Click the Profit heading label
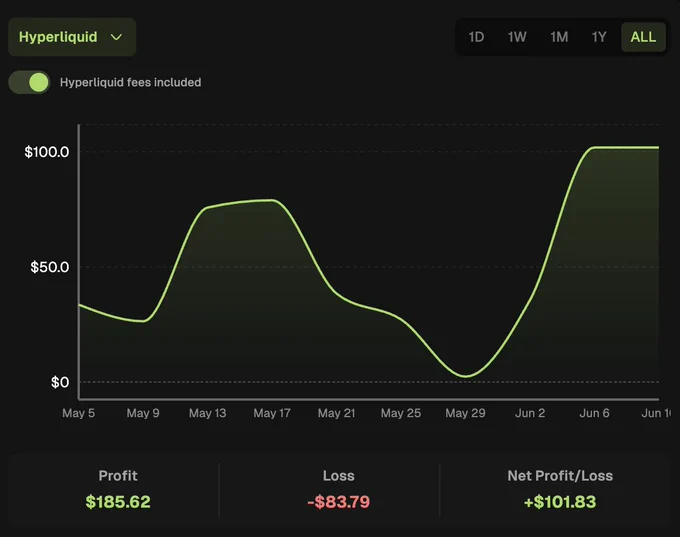Image resolution: width=680 pixels, height=537 pixels. 118,476
